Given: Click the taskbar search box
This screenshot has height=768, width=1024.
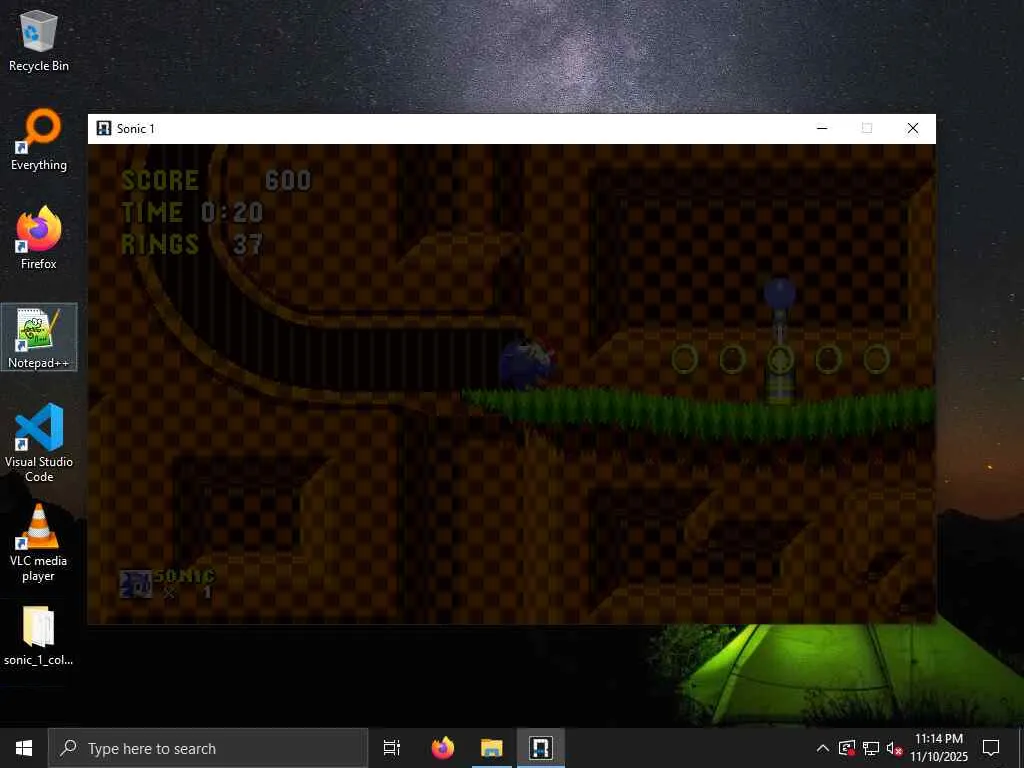Looking at the screenshot, I should pos(208,748).
